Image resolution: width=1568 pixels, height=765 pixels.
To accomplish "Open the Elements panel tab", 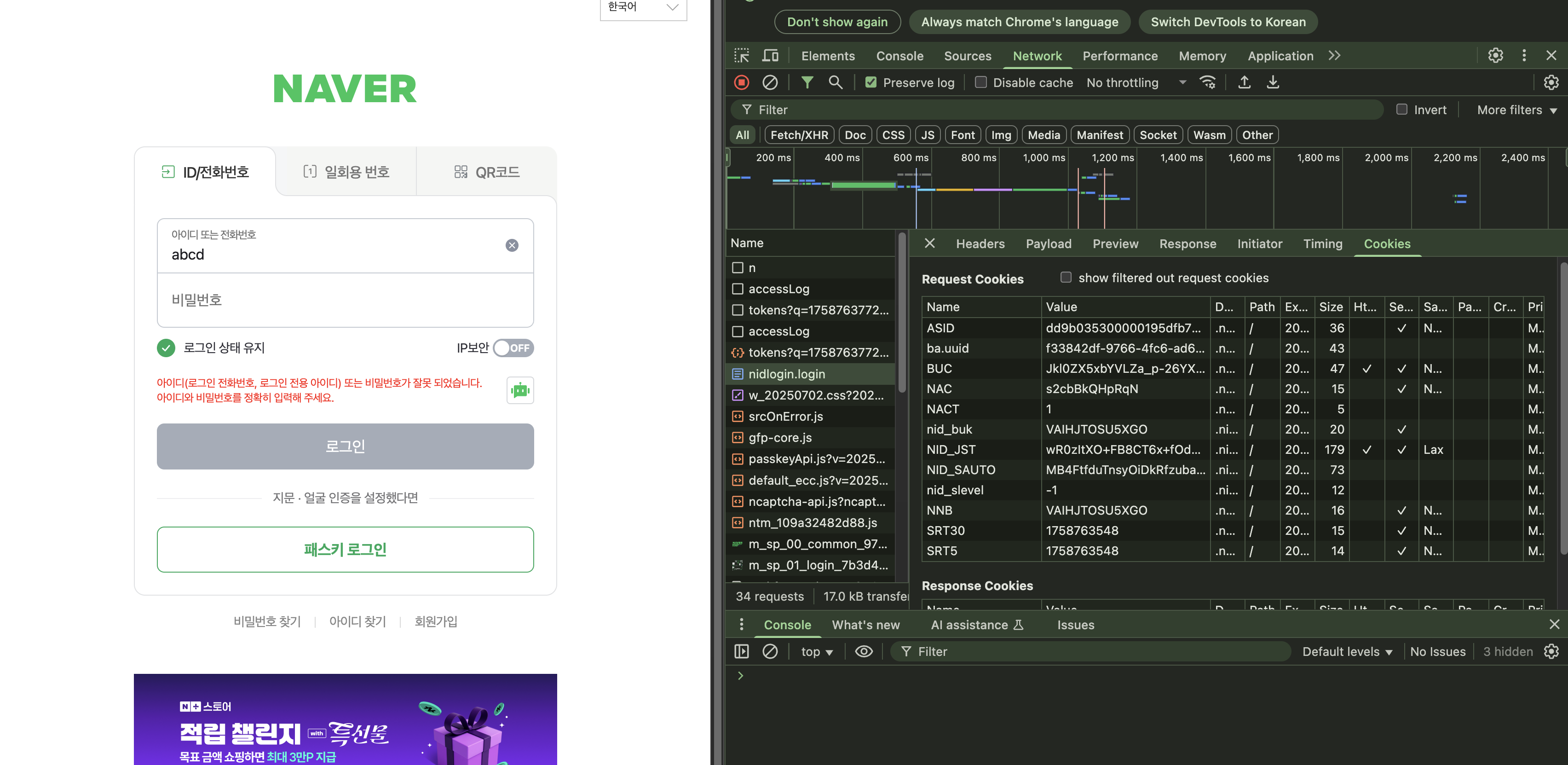I will pyautogui.click(x=828, y=56).
